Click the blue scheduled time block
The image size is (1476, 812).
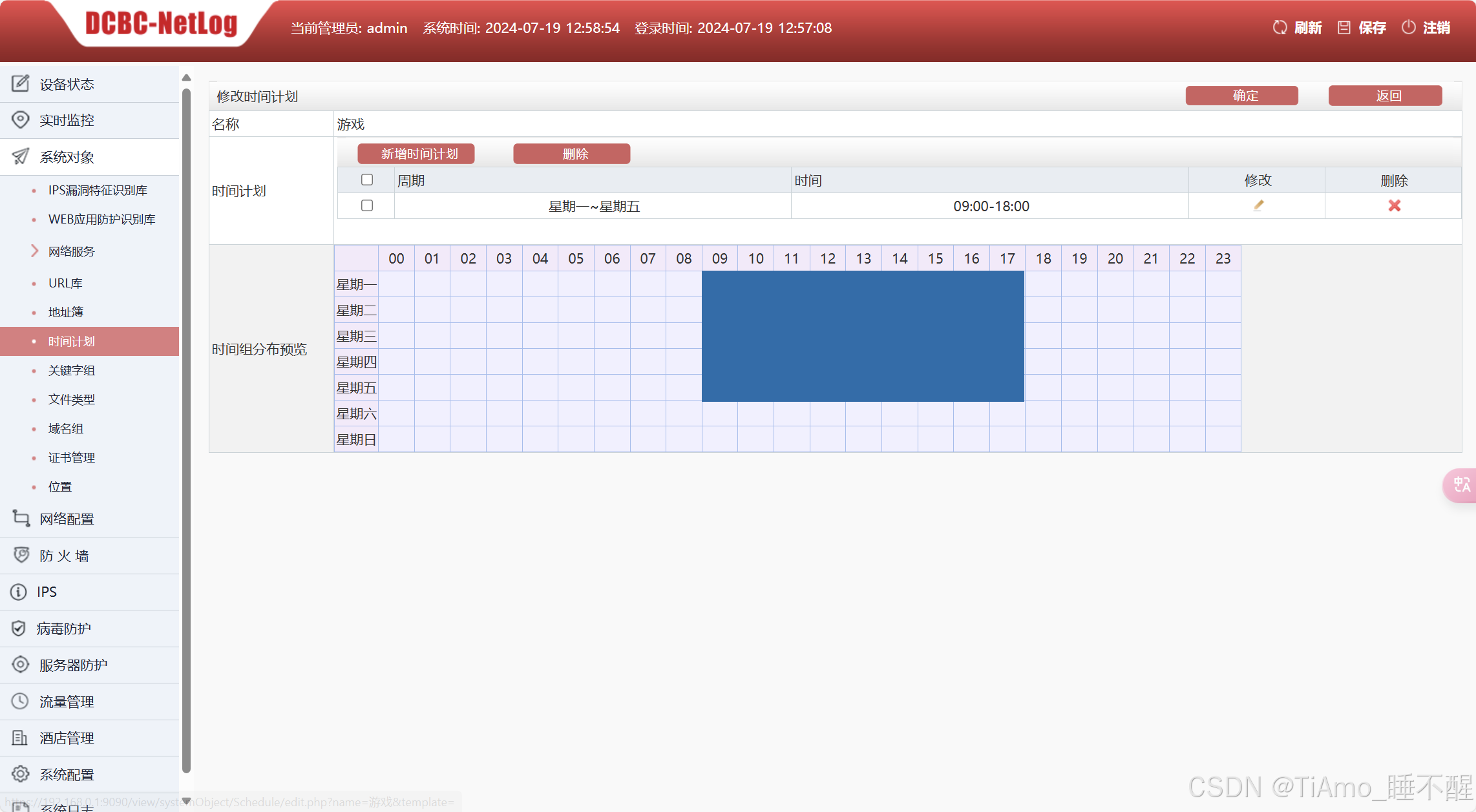click(x=863, y=336)
